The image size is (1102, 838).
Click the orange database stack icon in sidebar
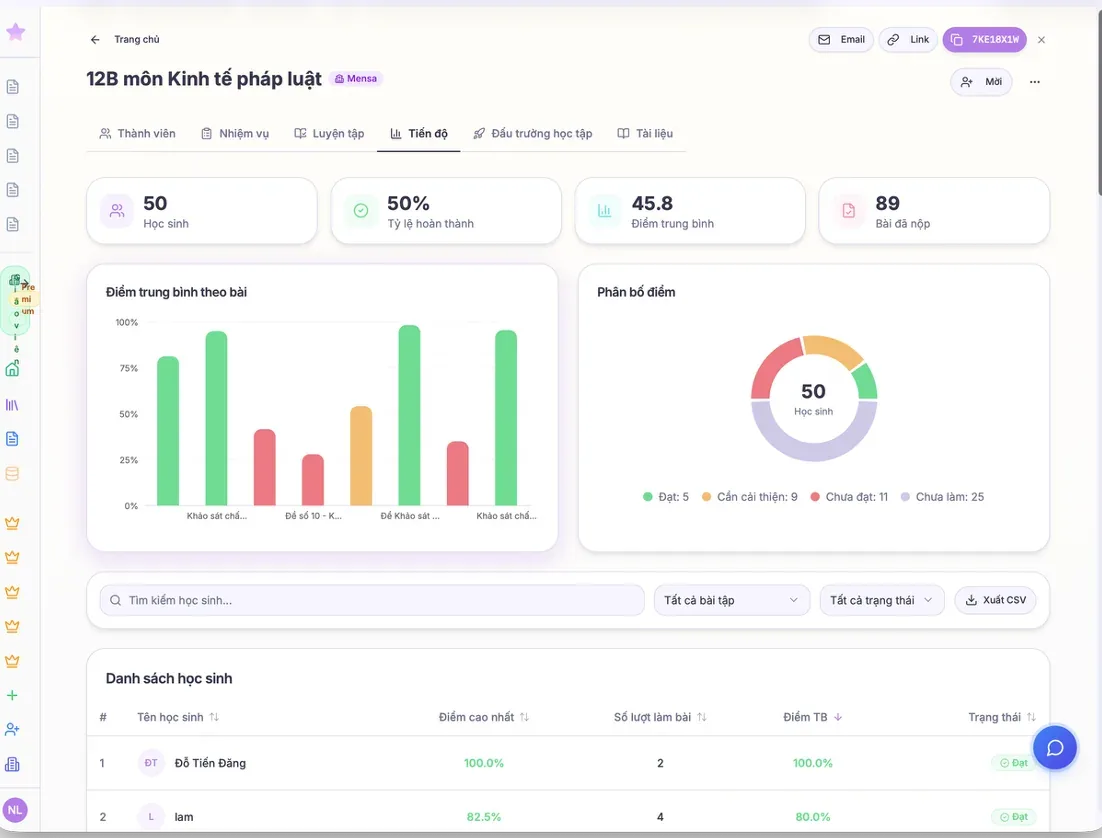pyautogui.click(x=12, y=474)
